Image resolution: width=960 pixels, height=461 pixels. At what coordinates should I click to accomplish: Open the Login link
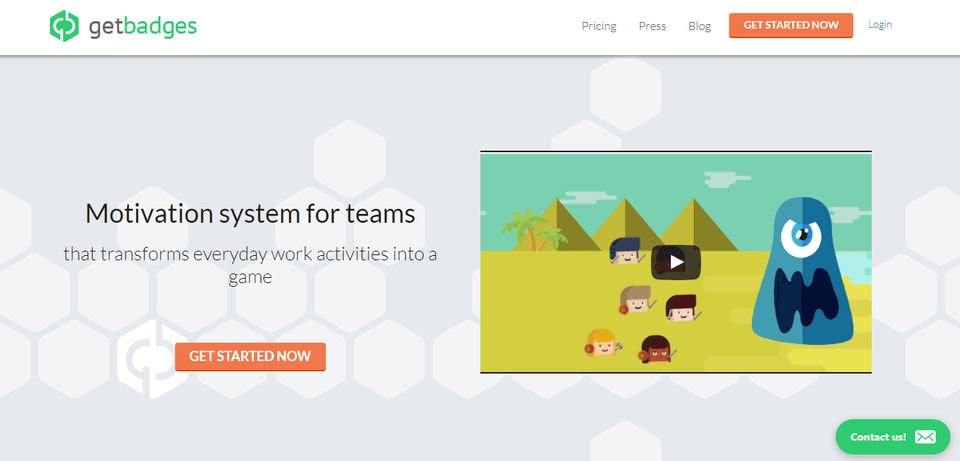point(880,24)
